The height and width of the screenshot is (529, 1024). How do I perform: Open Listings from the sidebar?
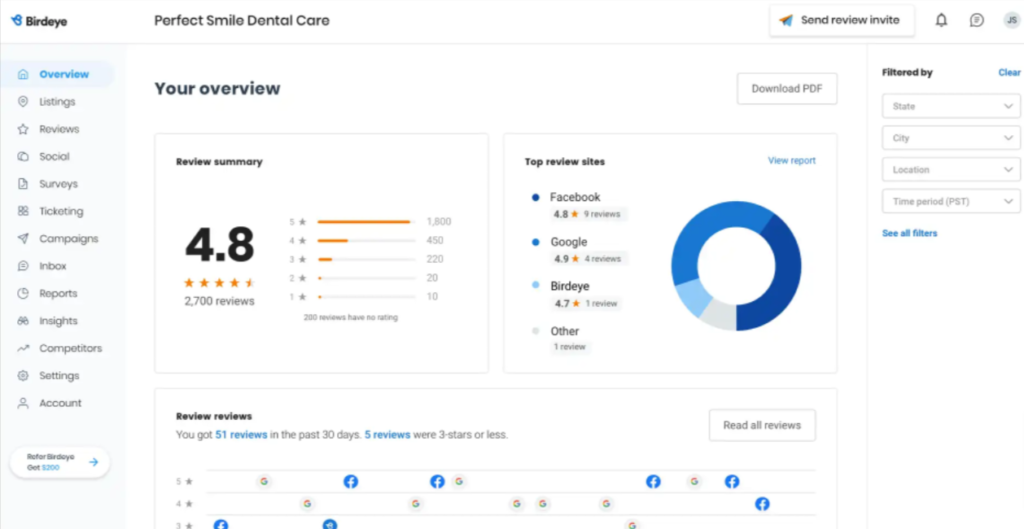pyautogui.click(x=57, y=102)
